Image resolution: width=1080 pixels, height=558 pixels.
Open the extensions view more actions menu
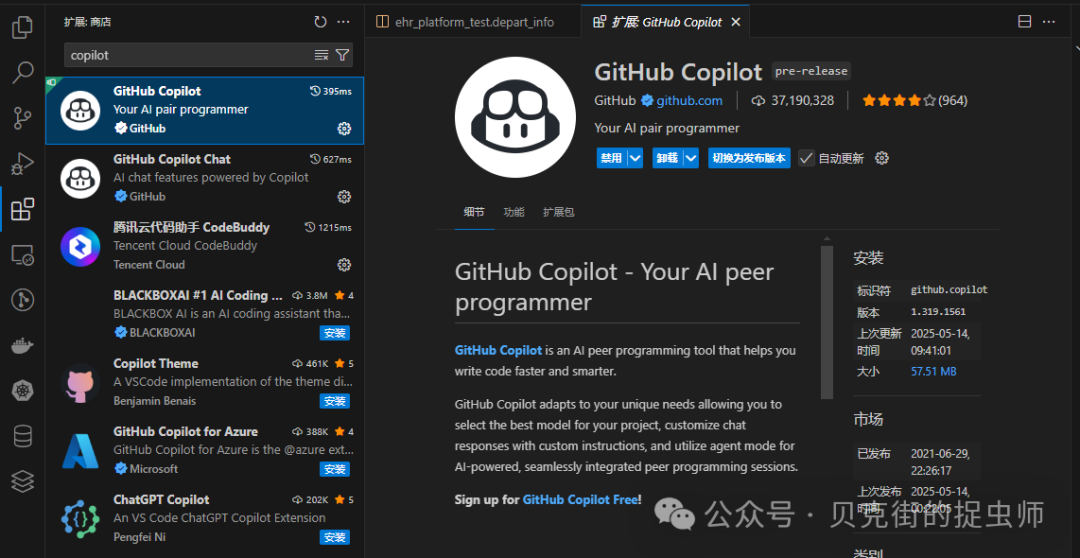[x=344, y=22]
